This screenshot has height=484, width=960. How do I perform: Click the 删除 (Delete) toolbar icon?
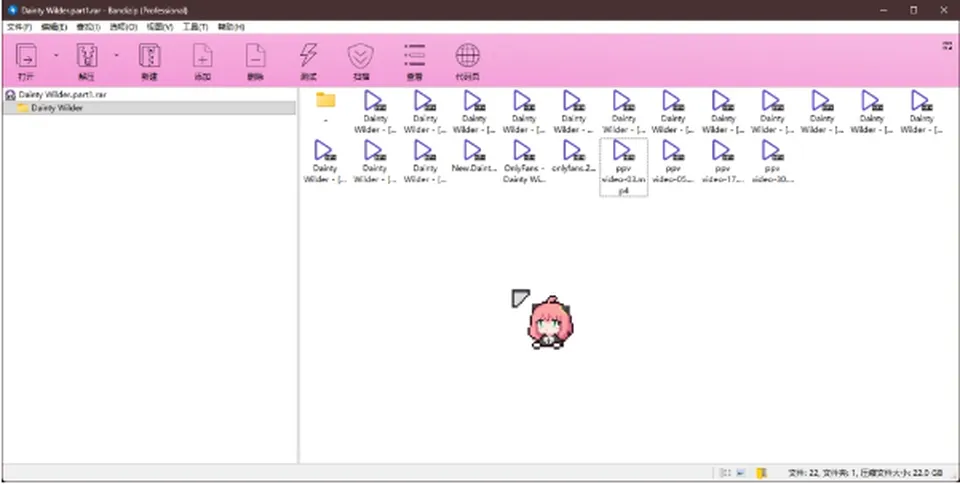point(255,56)
